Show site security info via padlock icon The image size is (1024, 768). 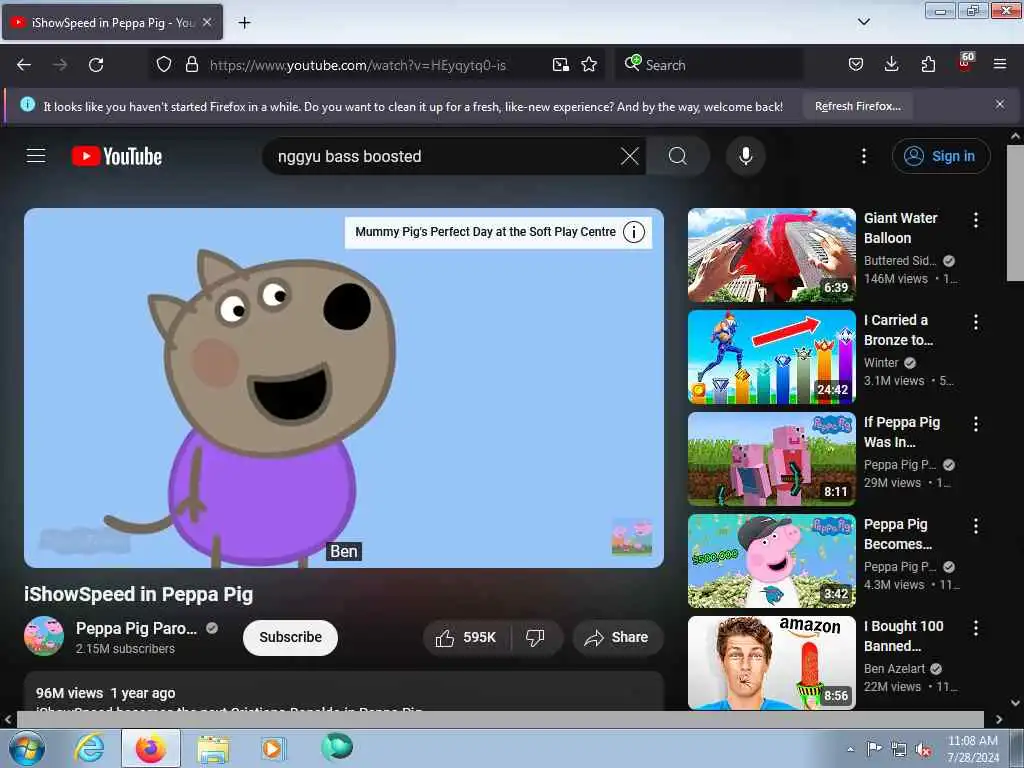click(x=191, y=64)
